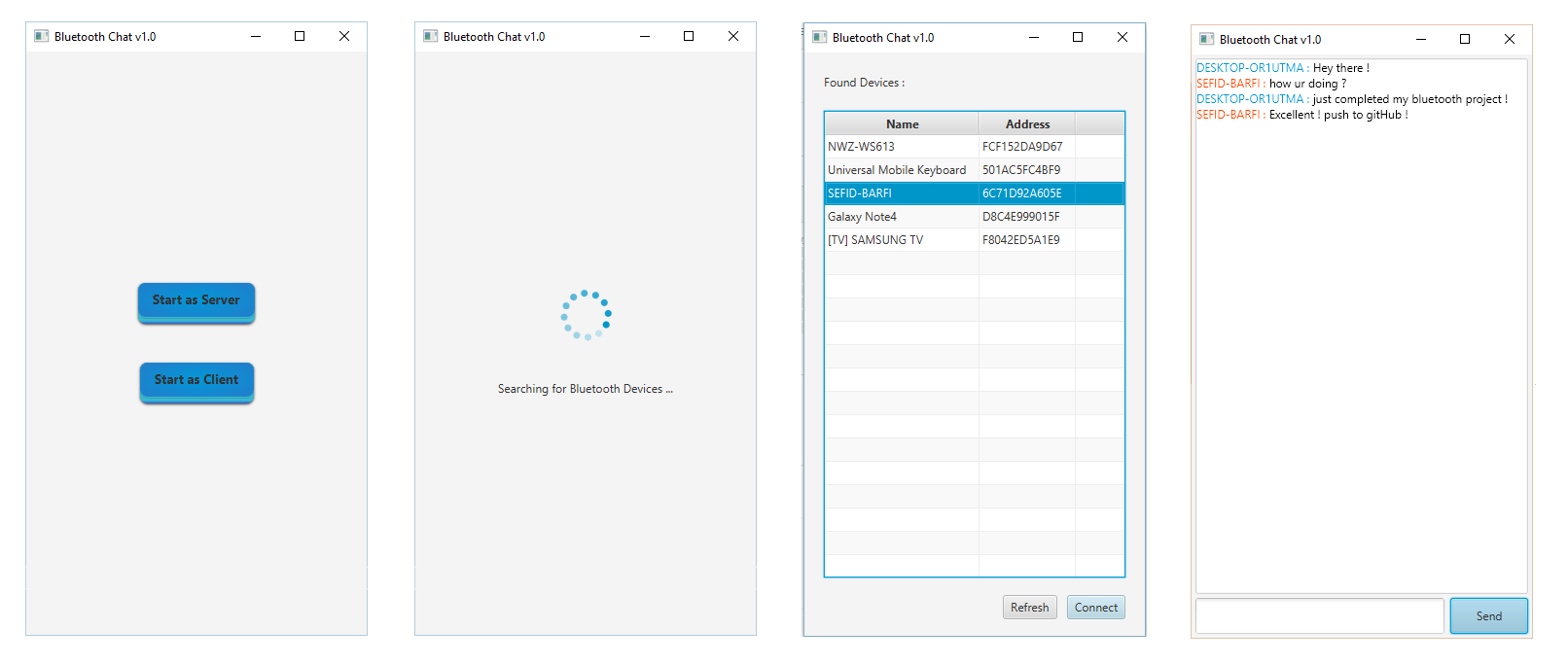Click 'Excellent ! push to gitHub !' message
Image resolution: width=1568 pixels, height=665 pixels.
point(1337,115)
